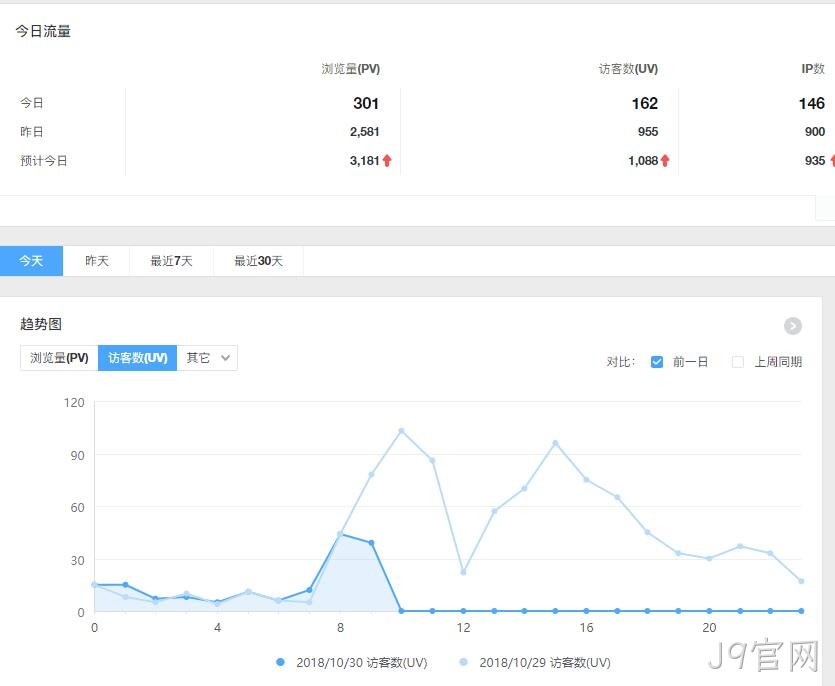Click today's PV value 301
This screenshot has width=835, height=686.
click(366, 103)
